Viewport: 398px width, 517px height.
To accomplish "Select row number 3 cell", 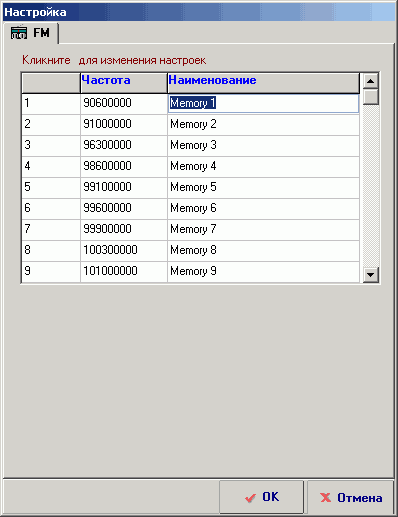I will (x=51, y=146).
